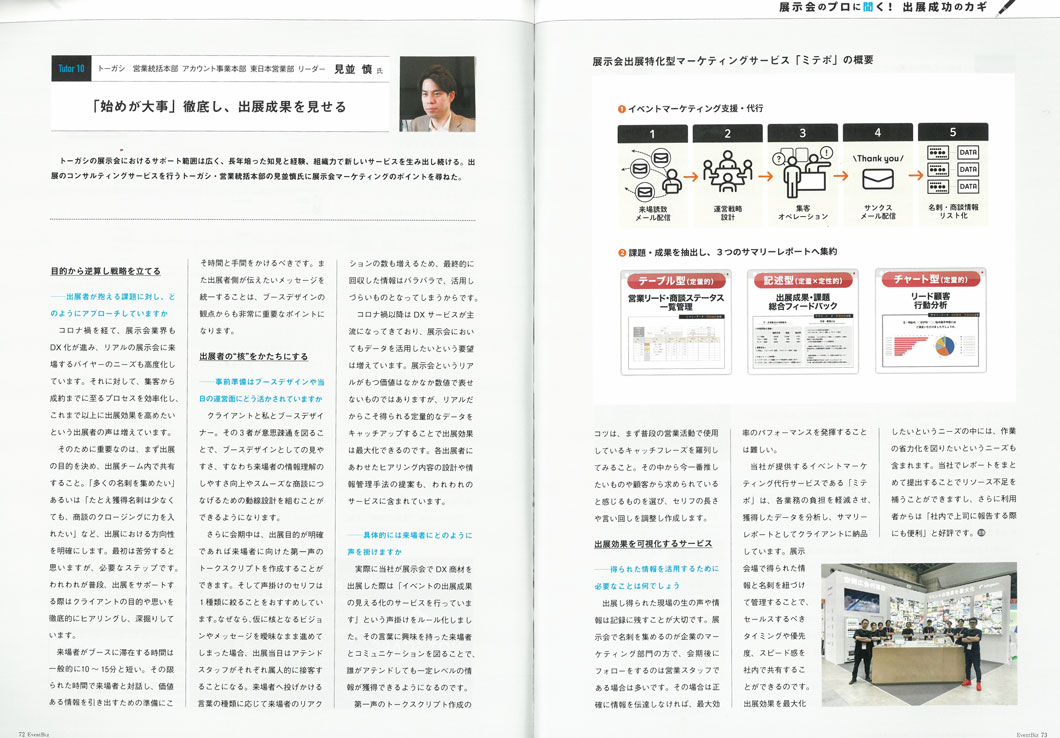Open the portrait photo of the interviewee
Image resolution: width=1060 pixels, height=738 pixels.
coord(437,94)
